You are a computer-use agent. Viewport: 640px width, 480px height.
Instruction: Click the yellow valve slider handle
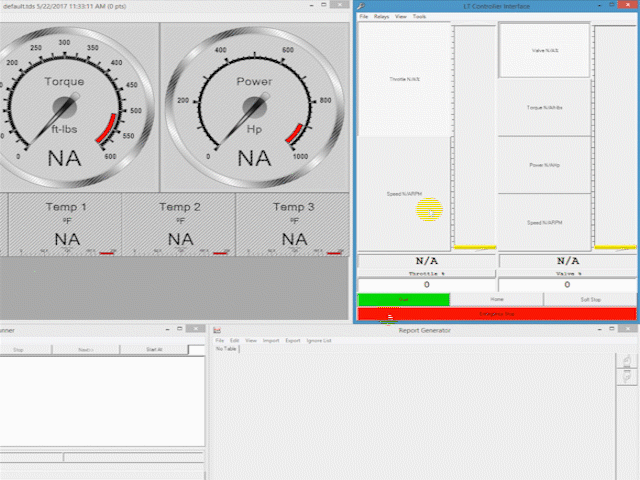point(615,247)
